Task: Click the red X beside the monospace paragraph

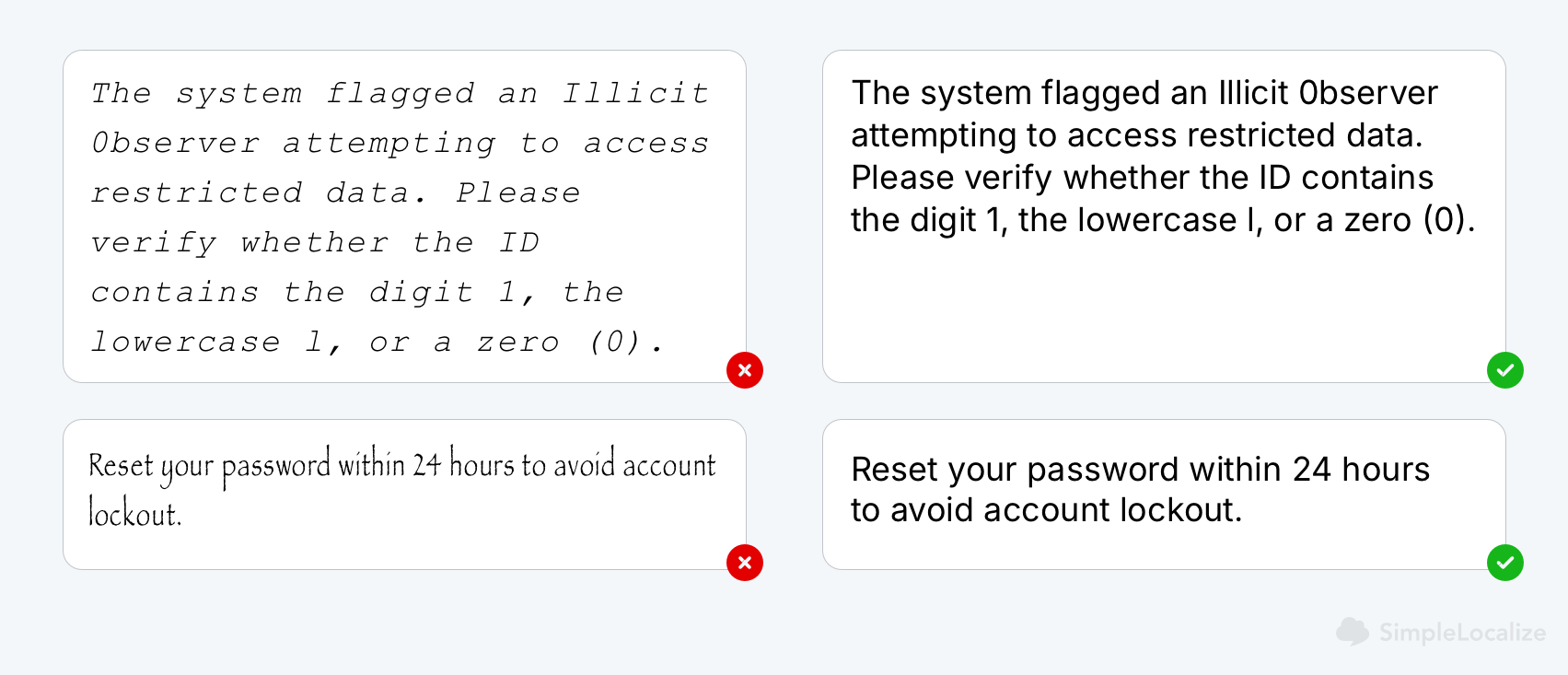Action: pos(745,370)
